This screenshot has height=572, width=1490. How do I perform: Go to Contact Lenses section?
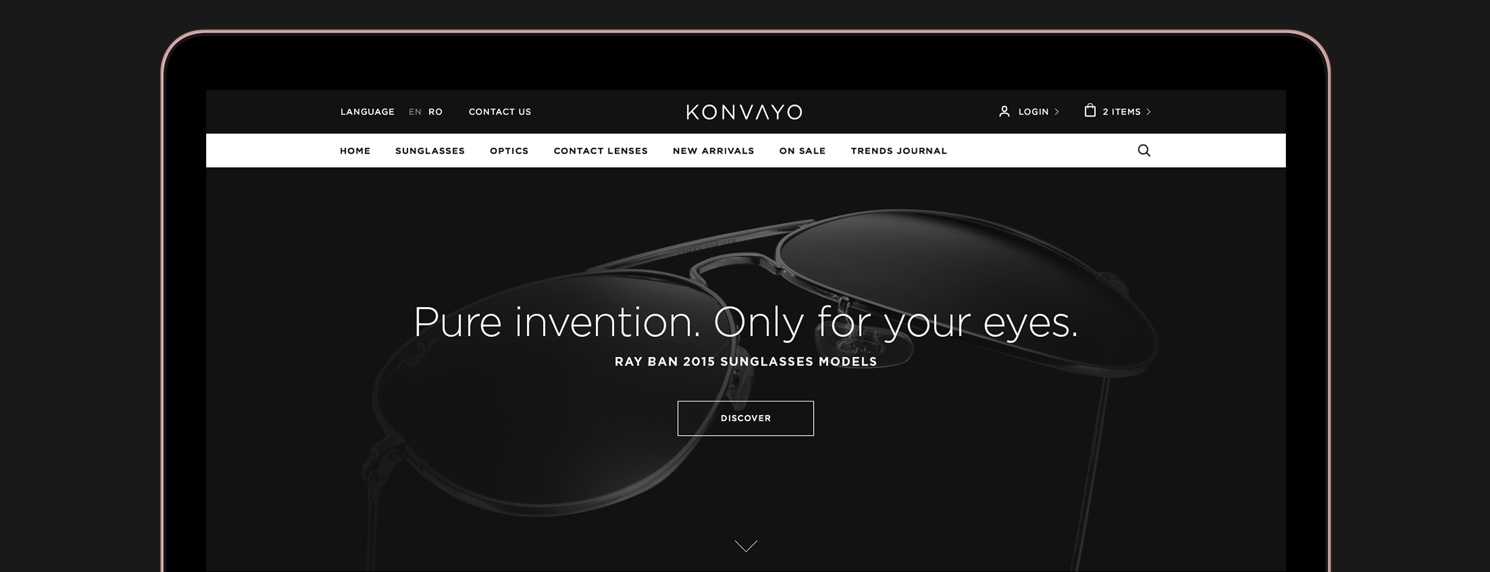click(601, 151)
